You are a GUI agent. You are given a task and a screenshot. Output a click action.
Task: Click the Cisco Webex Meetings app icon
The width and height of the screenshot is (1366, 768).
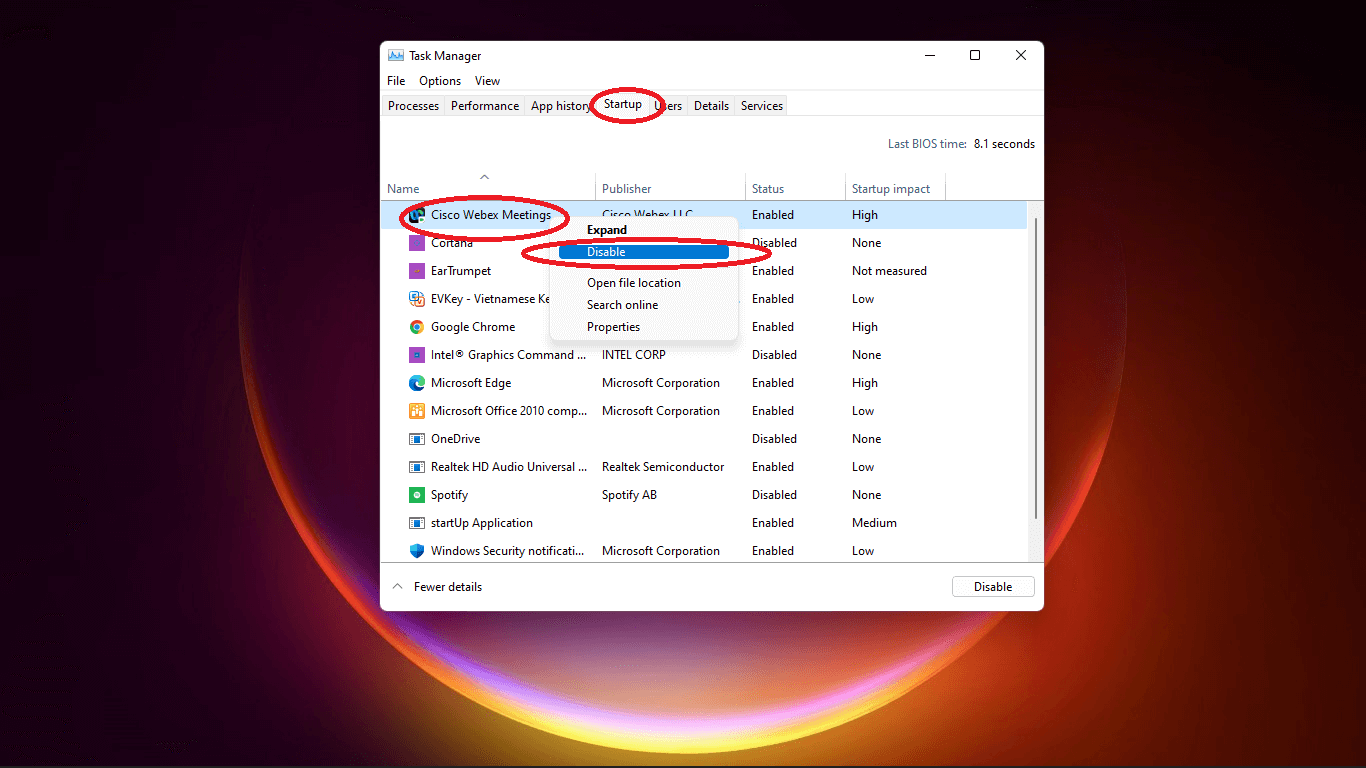point(417,215)
